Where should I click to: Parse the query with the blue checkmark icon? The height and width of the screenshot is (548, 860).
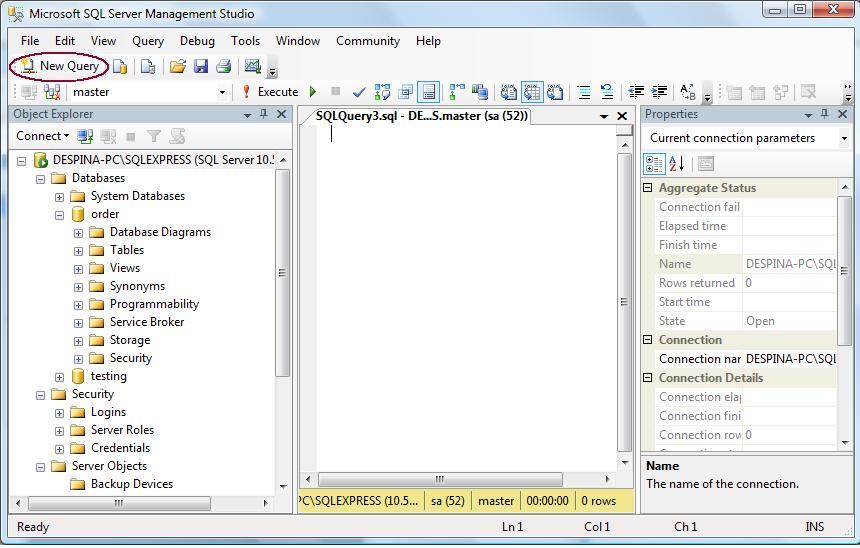click(359, 92)
